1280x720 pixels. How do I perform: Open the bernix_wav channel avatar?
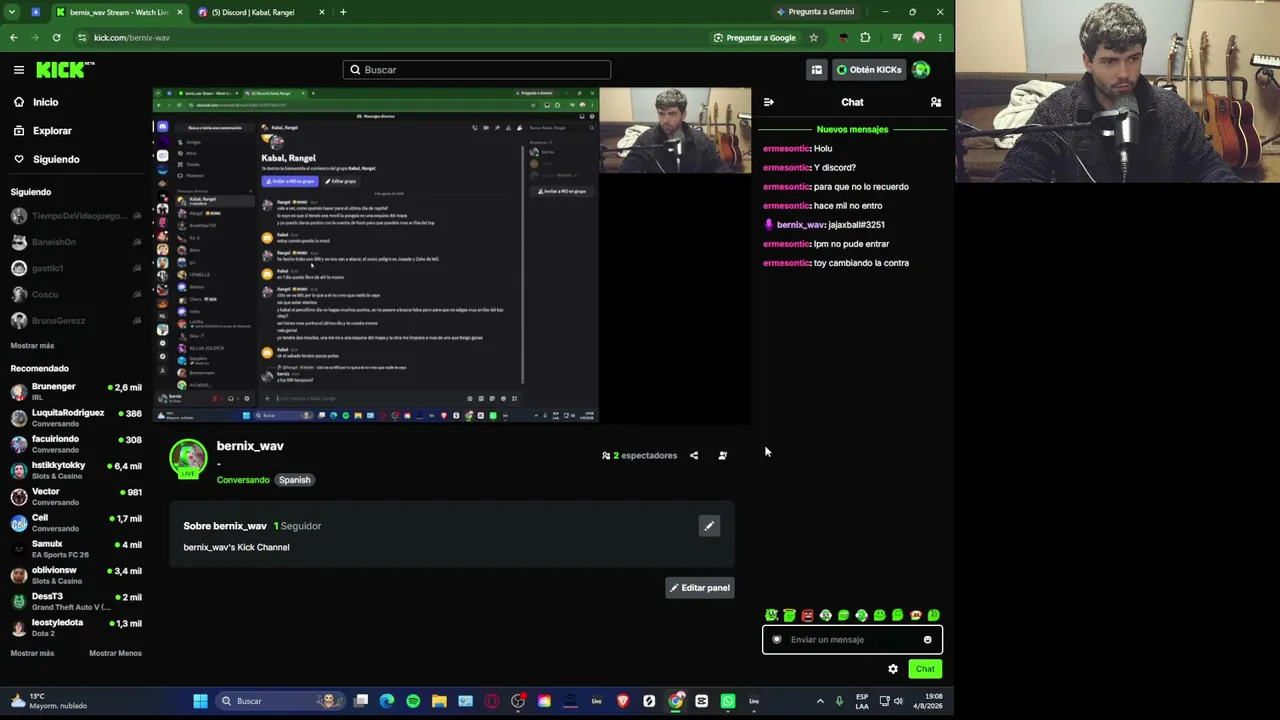pyautogui.click(x=188, y=459)
